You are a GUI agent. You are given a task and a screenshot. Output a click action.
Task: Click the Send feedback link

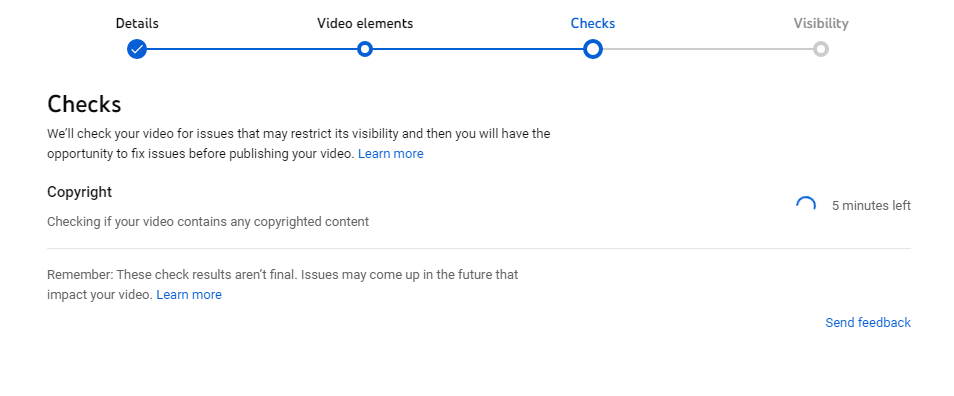[868, 323]
